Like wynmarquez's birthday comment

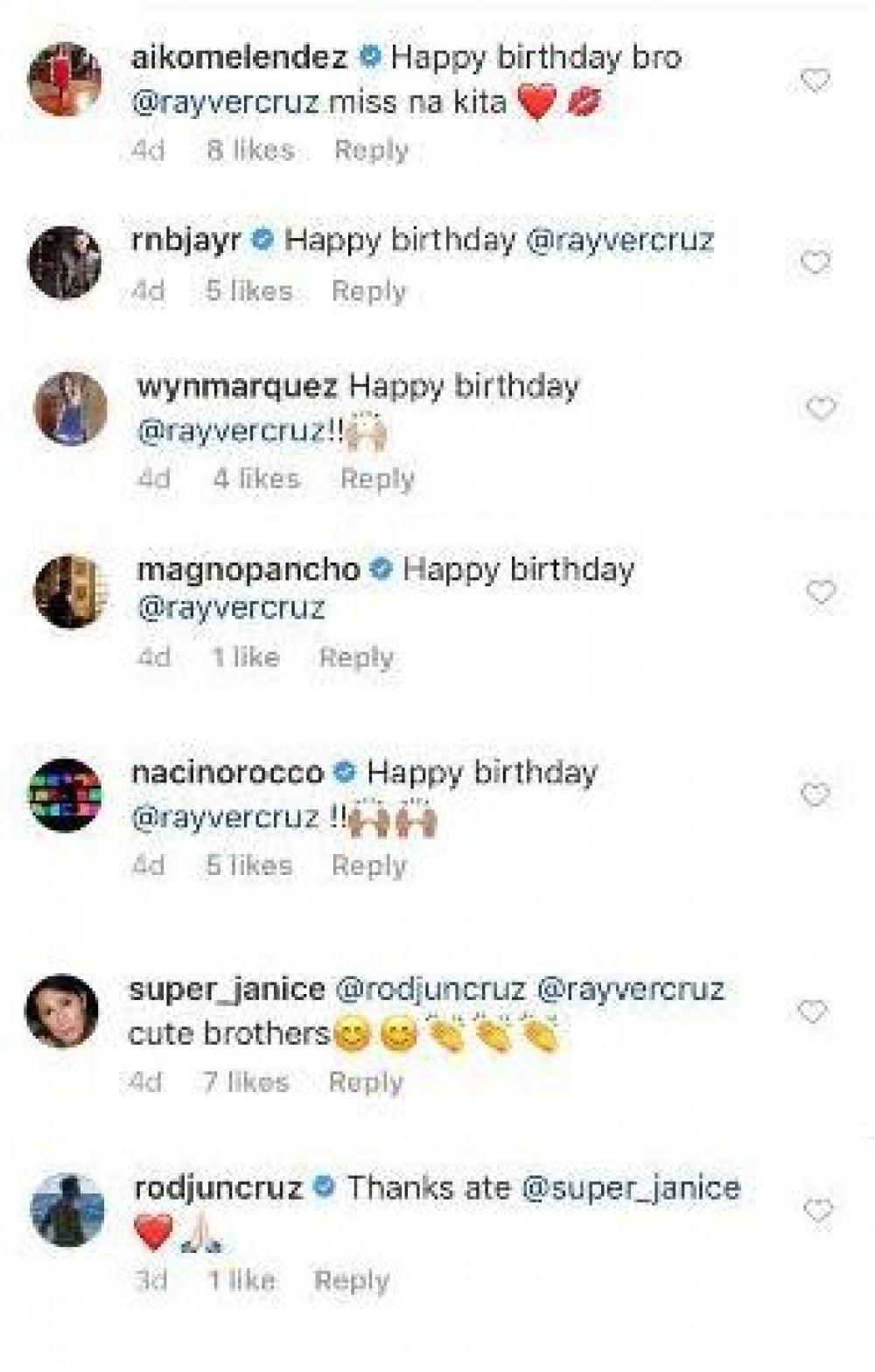pos(820,408)
